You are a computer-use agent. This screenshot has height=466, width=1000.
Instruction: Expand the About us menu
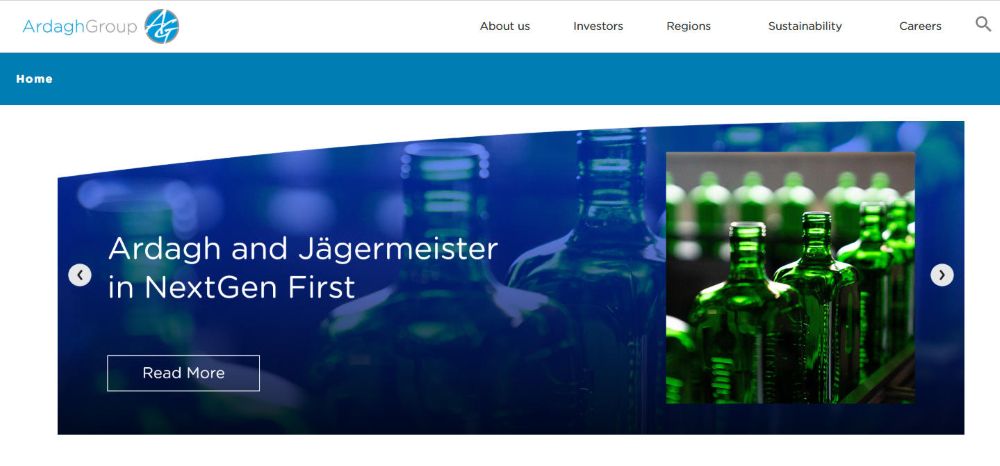(x=504, y=26)
